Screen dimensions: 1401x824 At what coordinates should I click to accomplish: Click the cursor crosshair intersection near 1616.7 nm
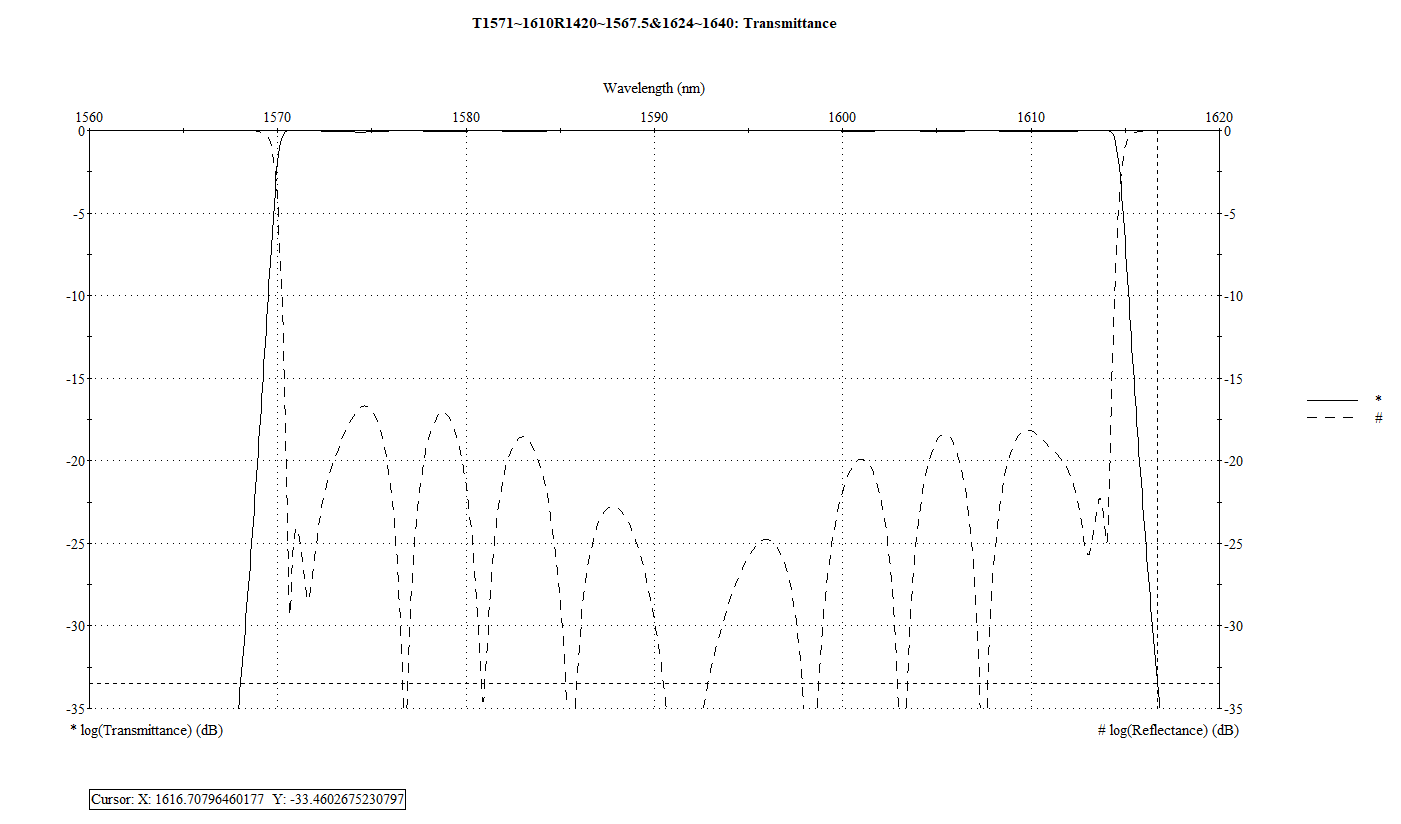click(x=1157, y=683)
